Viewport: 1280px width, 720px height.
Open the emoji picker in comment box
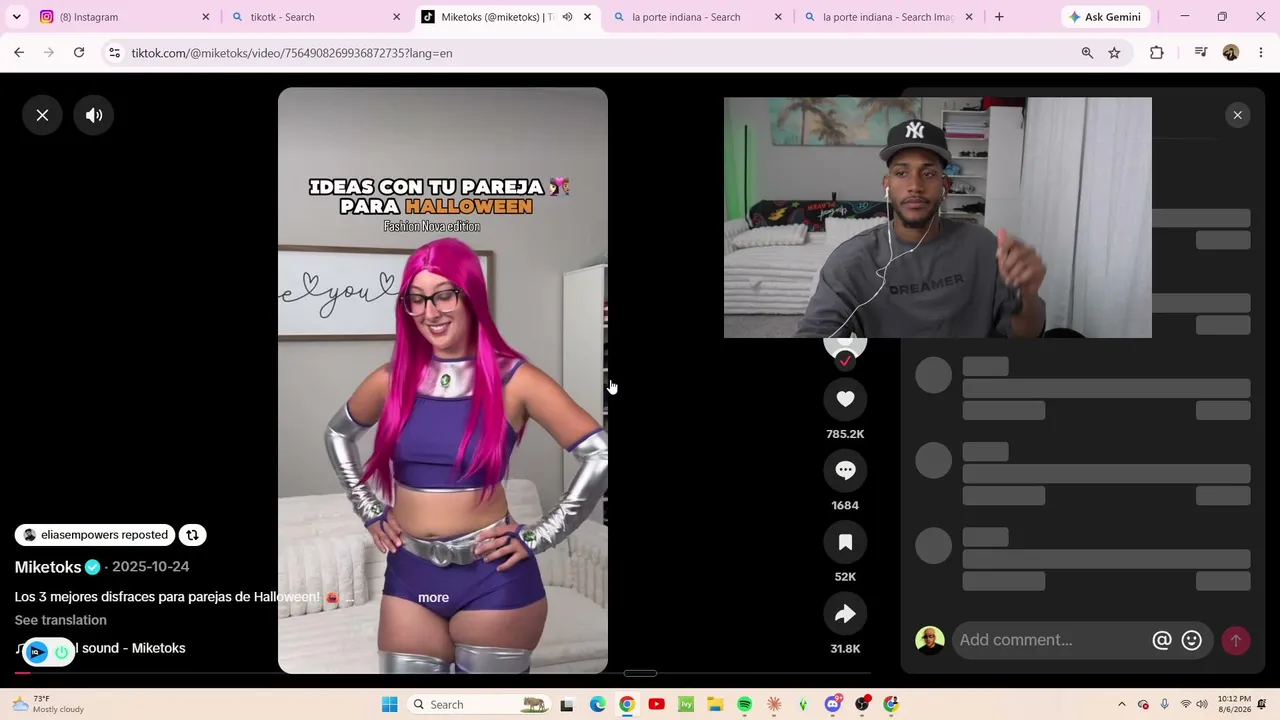tap(1191, 640)
